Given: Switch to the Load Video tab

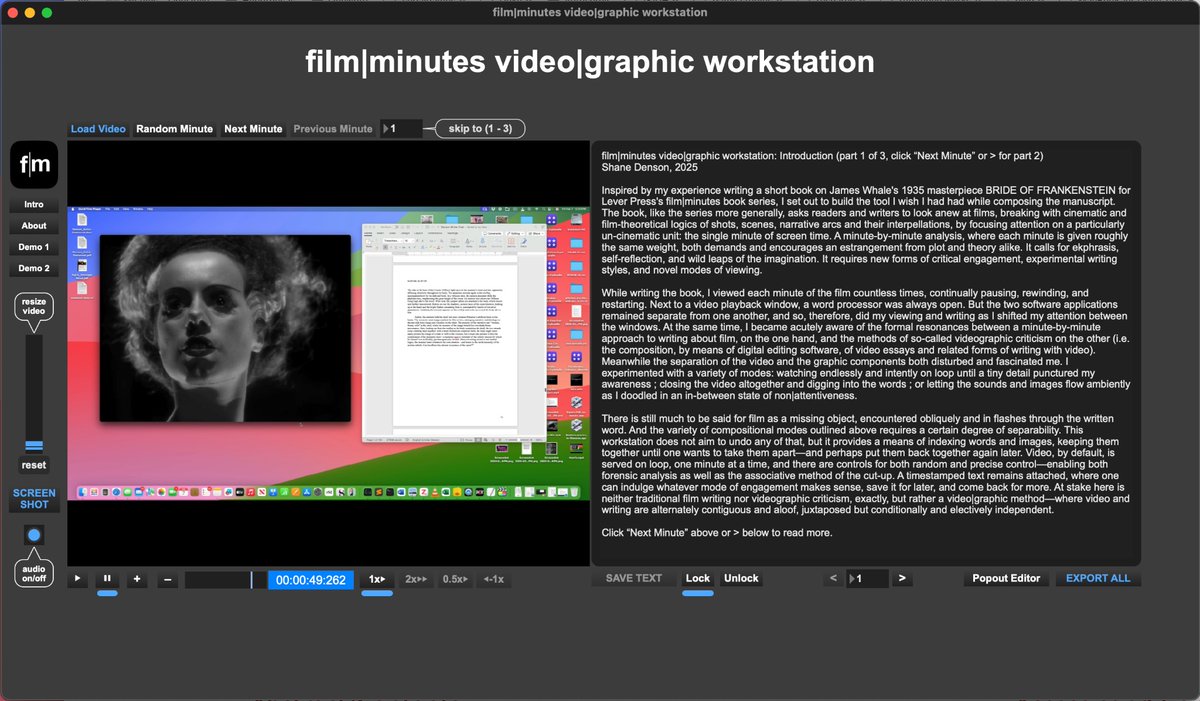Looking at the screenshot, I should point(97,128).
